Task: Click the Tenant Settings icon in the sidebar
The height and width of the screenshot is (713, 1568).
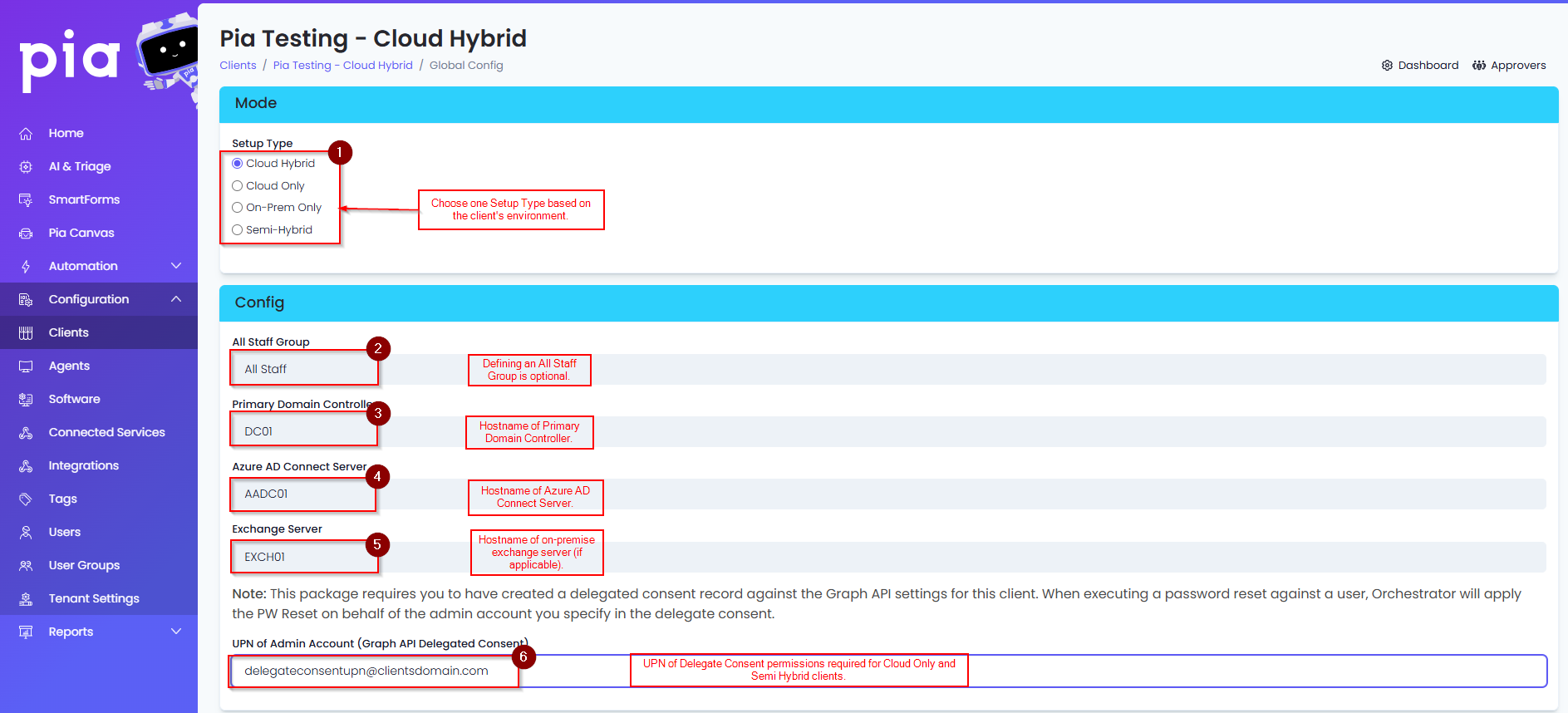Action: click(26, 598)
